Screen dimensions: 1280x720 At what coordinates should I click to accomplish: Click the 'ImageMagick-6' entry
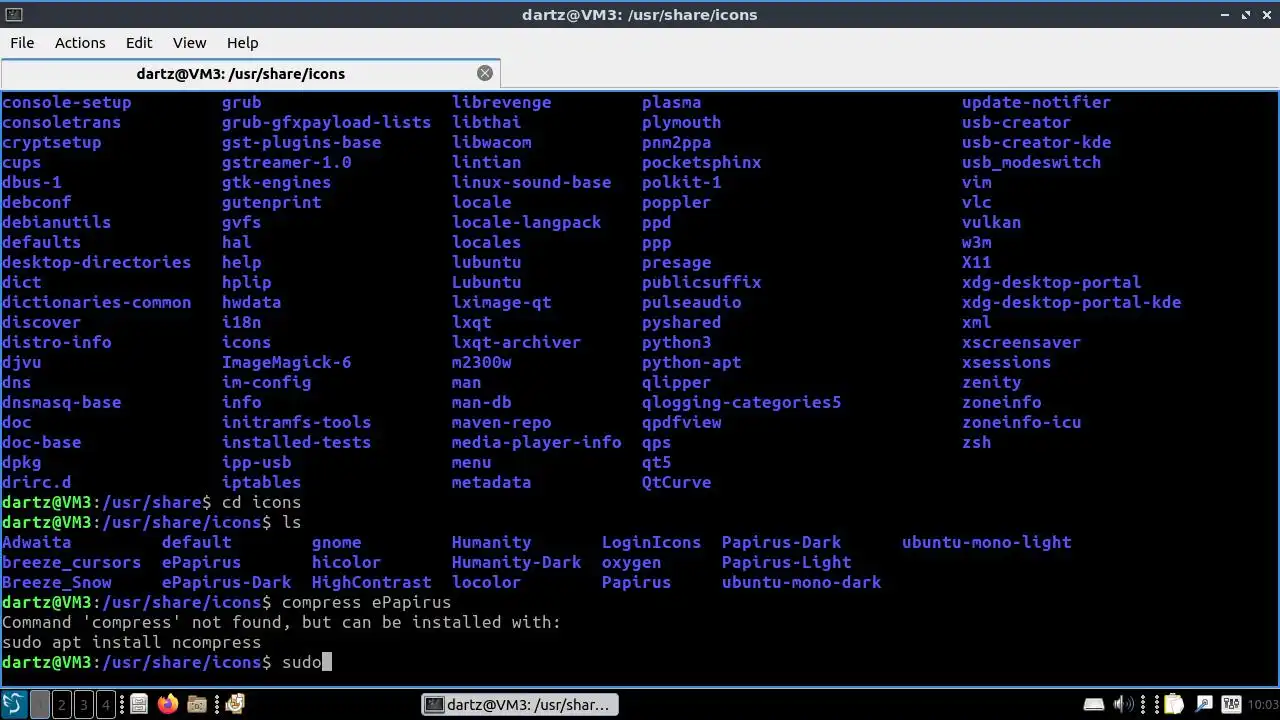287,362
